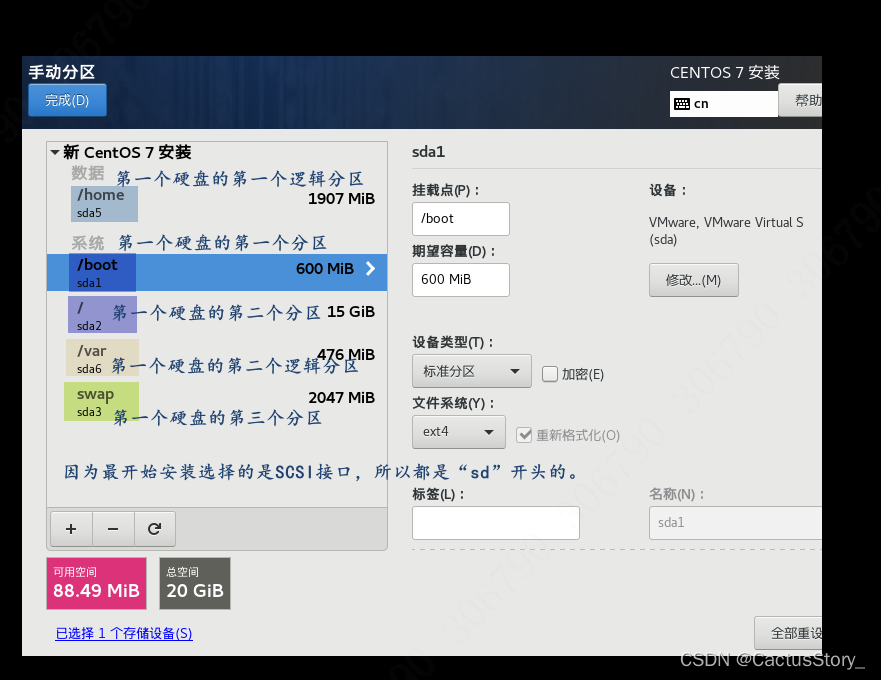Screen dimensions: 881x680
Task: Collapse the 新 CentOS 7 安装 tree
Action: [x=55, y=152]
